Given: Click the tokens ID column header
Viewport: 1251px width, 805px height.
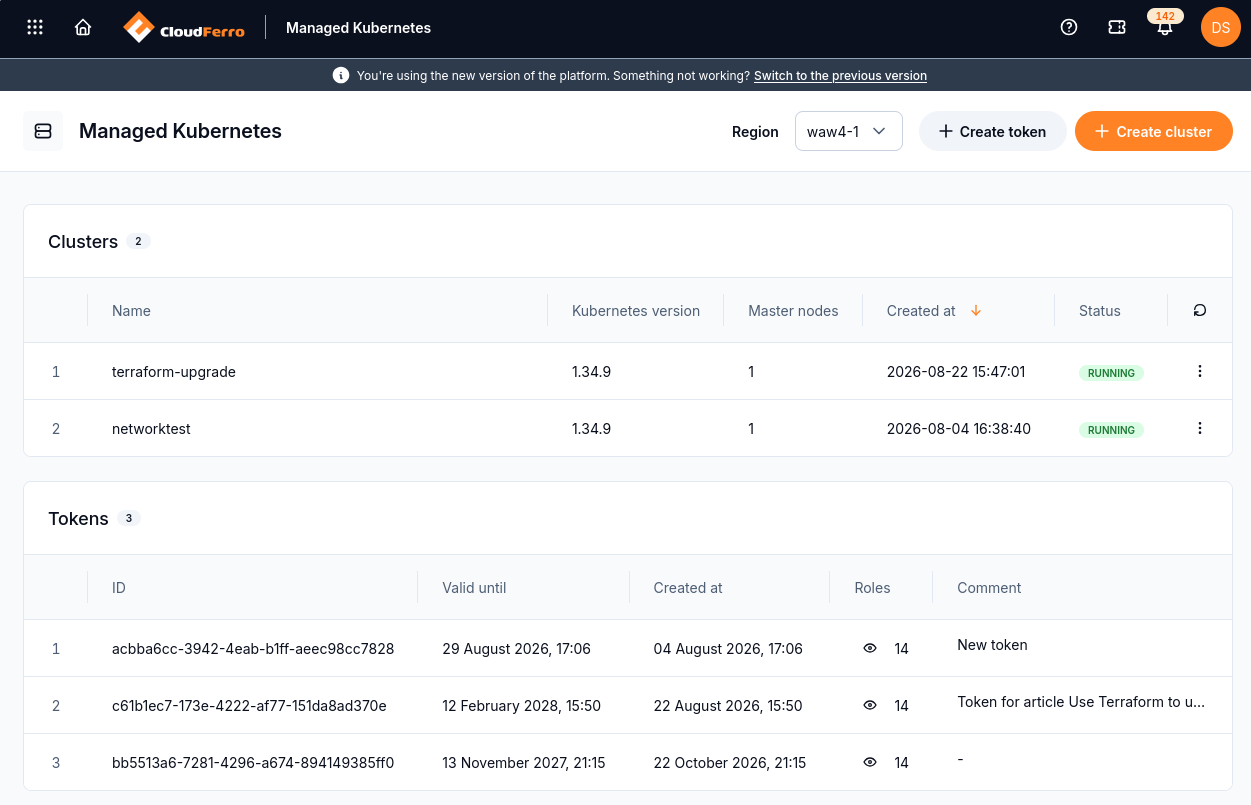Looking at the screenshot, I should coord(119,588).
